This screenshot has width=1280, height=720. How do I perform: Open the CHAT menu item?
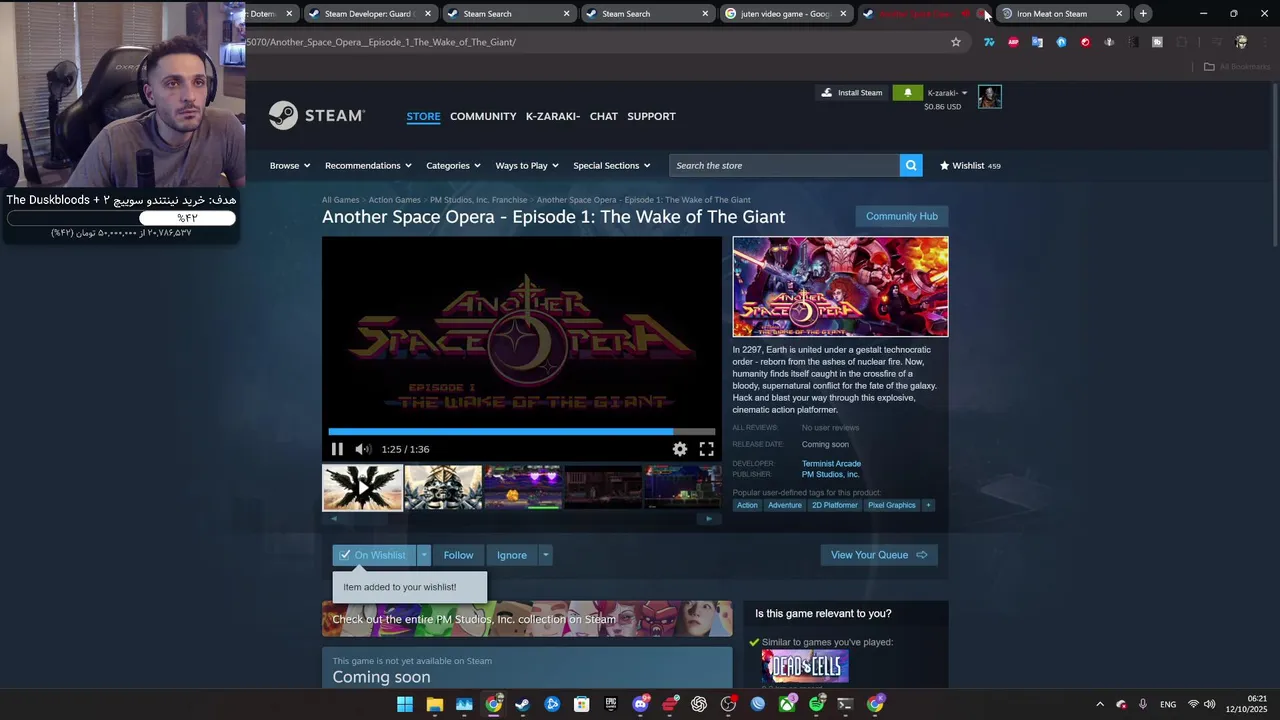(x=604, y=116)
